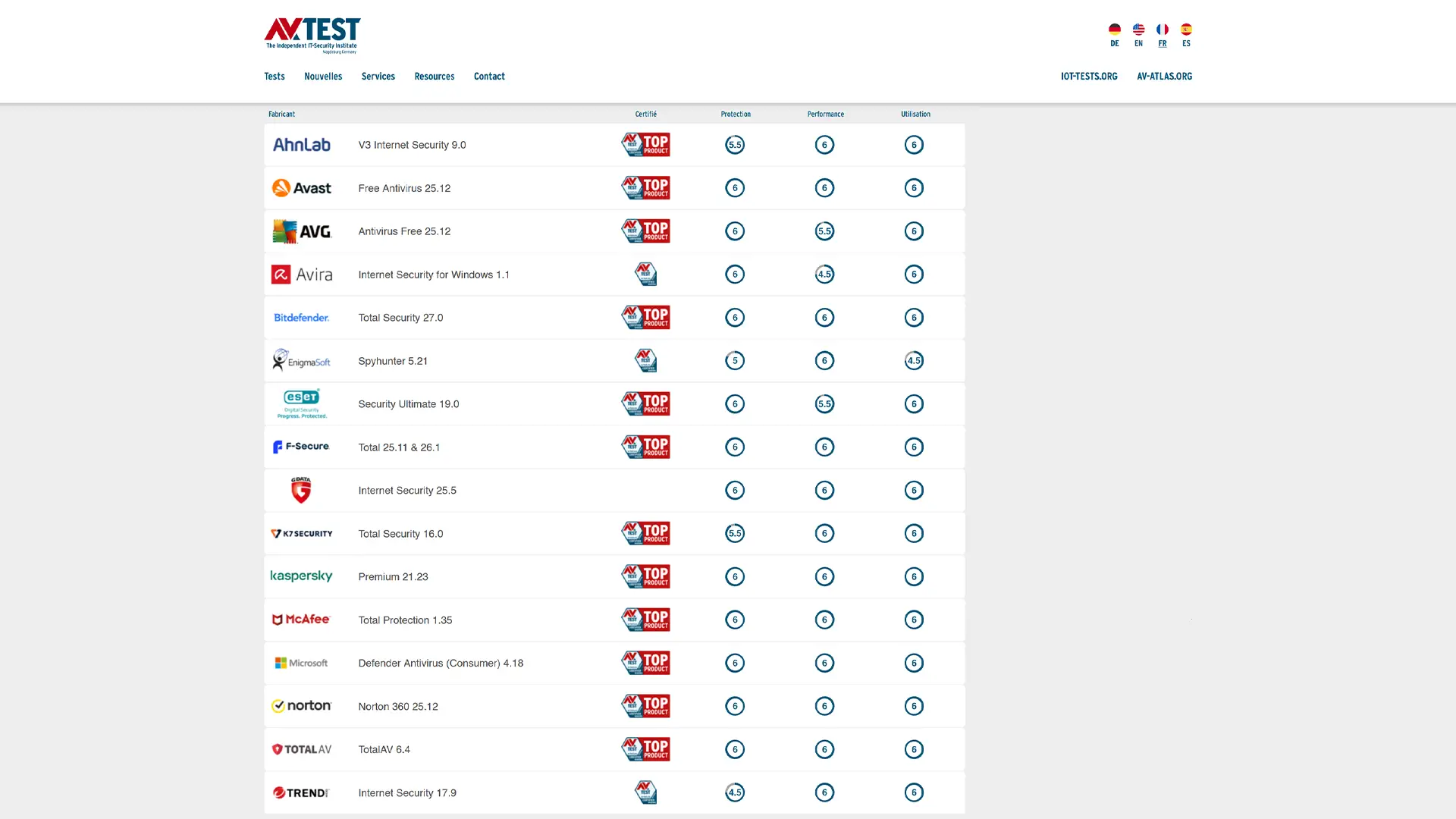Click Bitdefender's TOP Product badge

point(645,318)
